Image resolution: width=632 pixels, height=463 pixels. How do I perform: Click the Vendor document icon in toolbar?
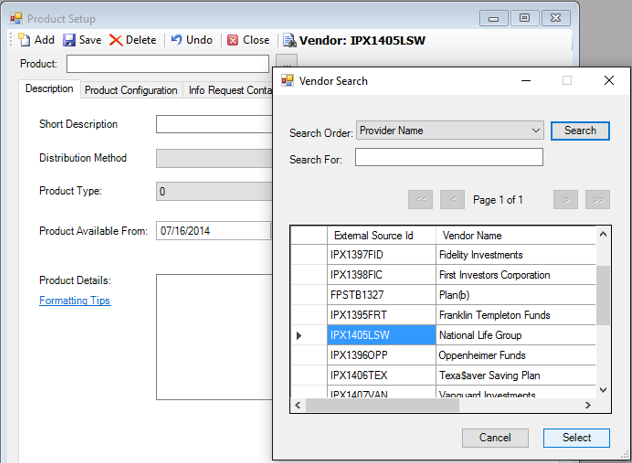point(290,41)
